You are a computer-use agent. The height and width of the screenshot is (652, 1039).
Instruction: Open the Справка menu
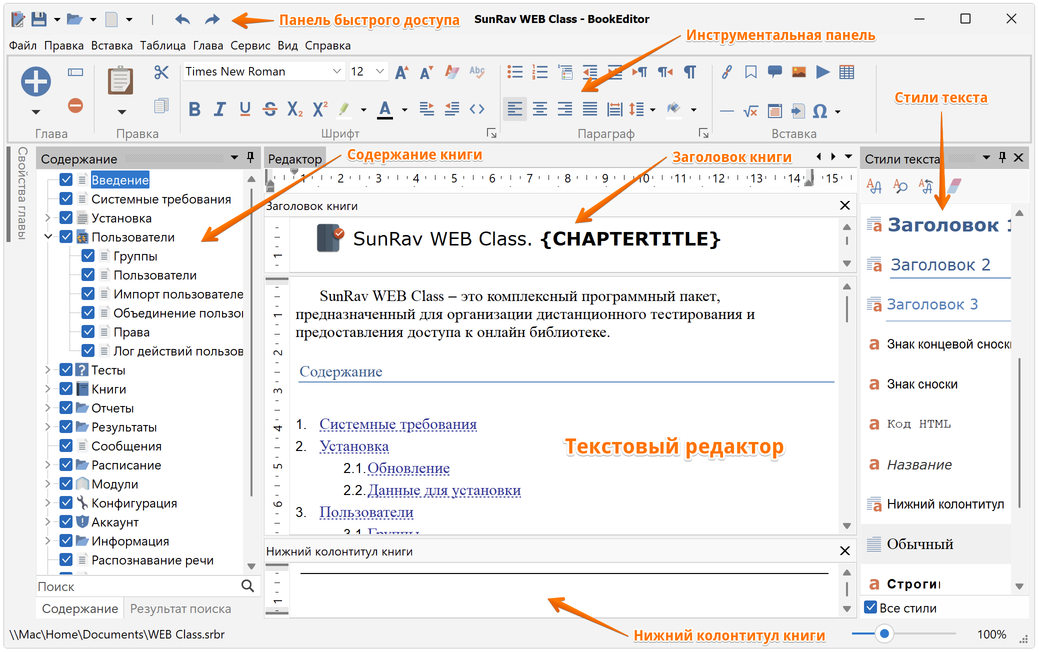point(327,46)
